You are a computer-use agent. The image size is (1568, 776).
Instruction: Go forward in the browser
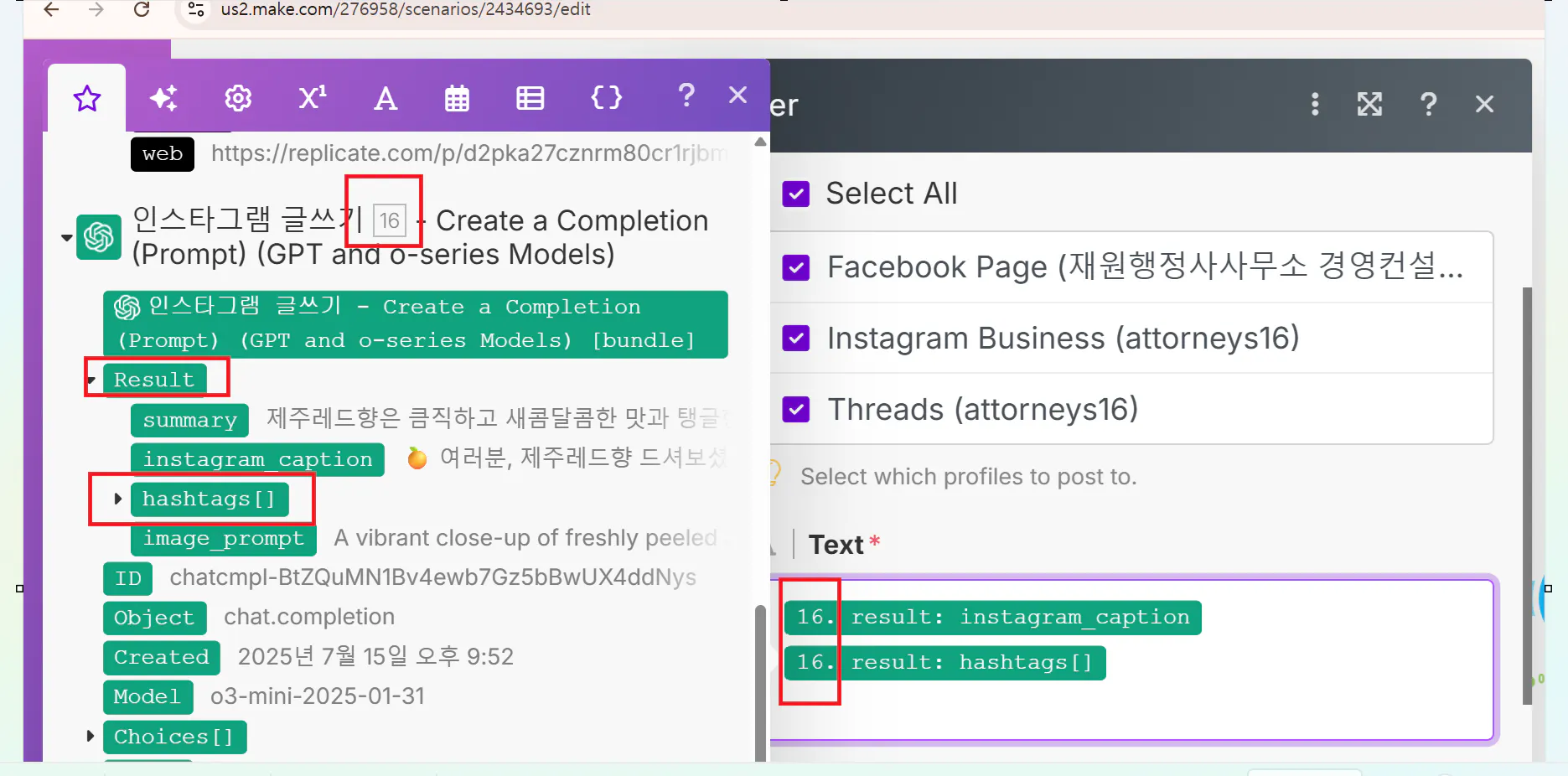pyautogui.click(x=96, y=9)
